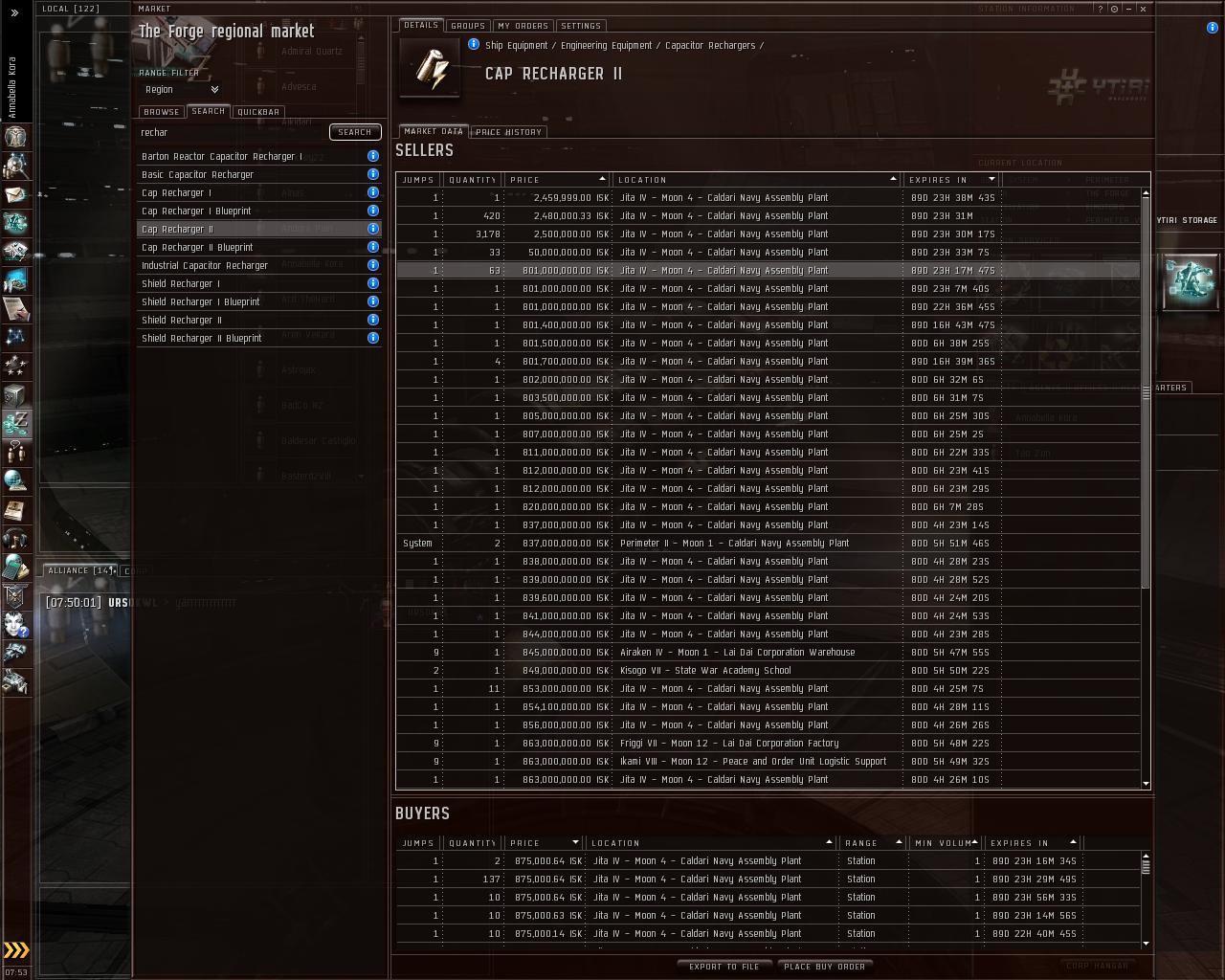Viewport: 1225px width, 980px height.
Task: Show info for Cap Recharger I
Action: pyautogui.click(x=373, y=192)
